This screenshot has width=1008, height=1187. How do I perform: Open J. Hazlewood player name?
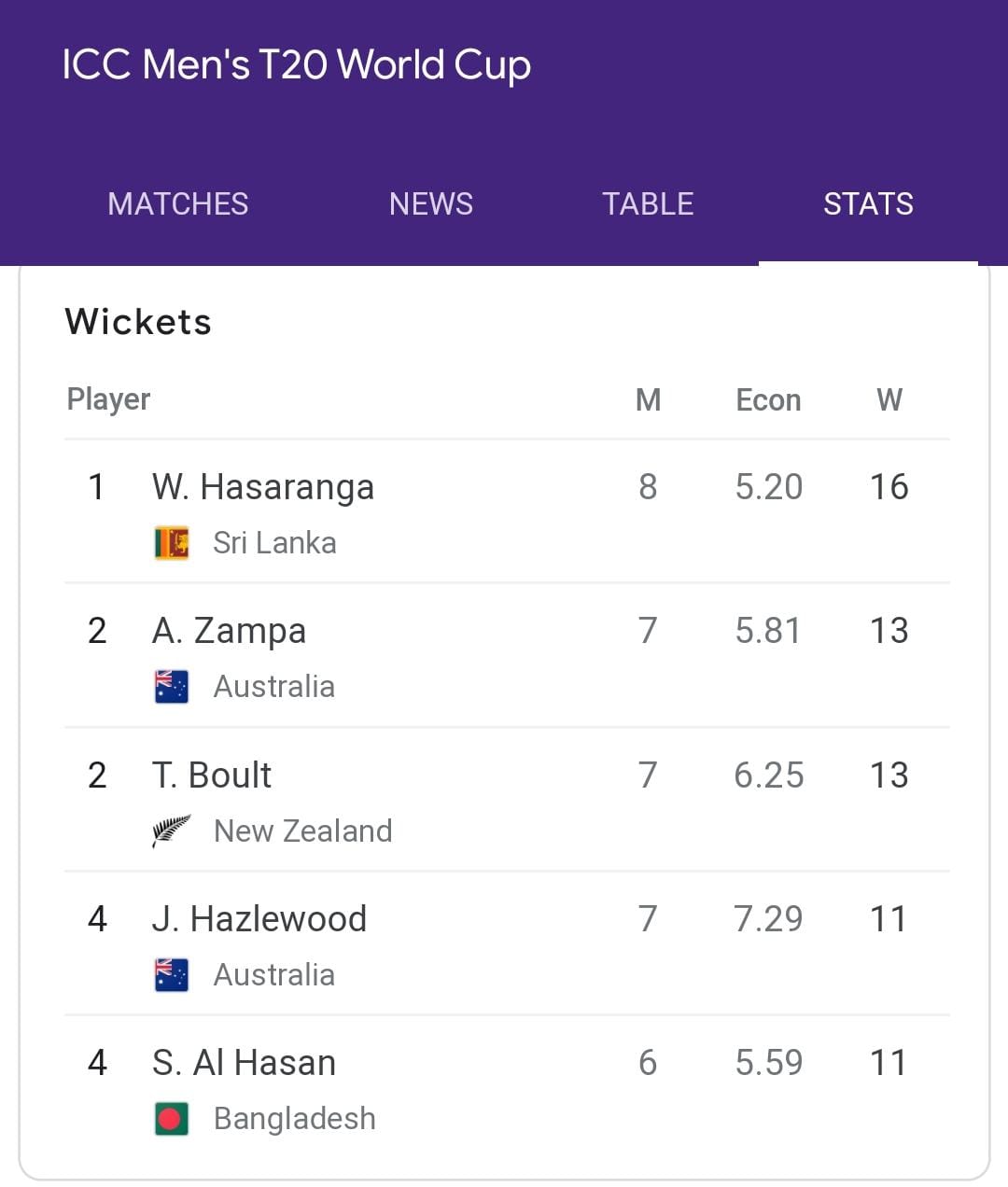click(259, 919)
